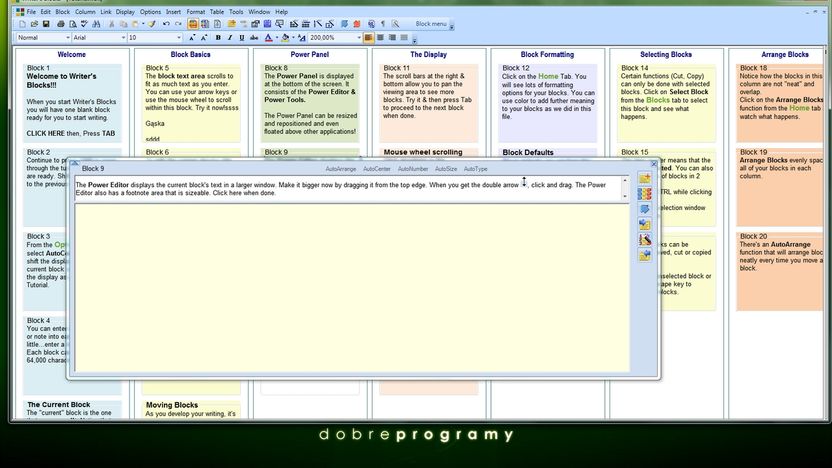This screenshot has height=468, width=832.
Task: Toggle AutoType in the Power Panel
Action: click(x=475, y=169)
